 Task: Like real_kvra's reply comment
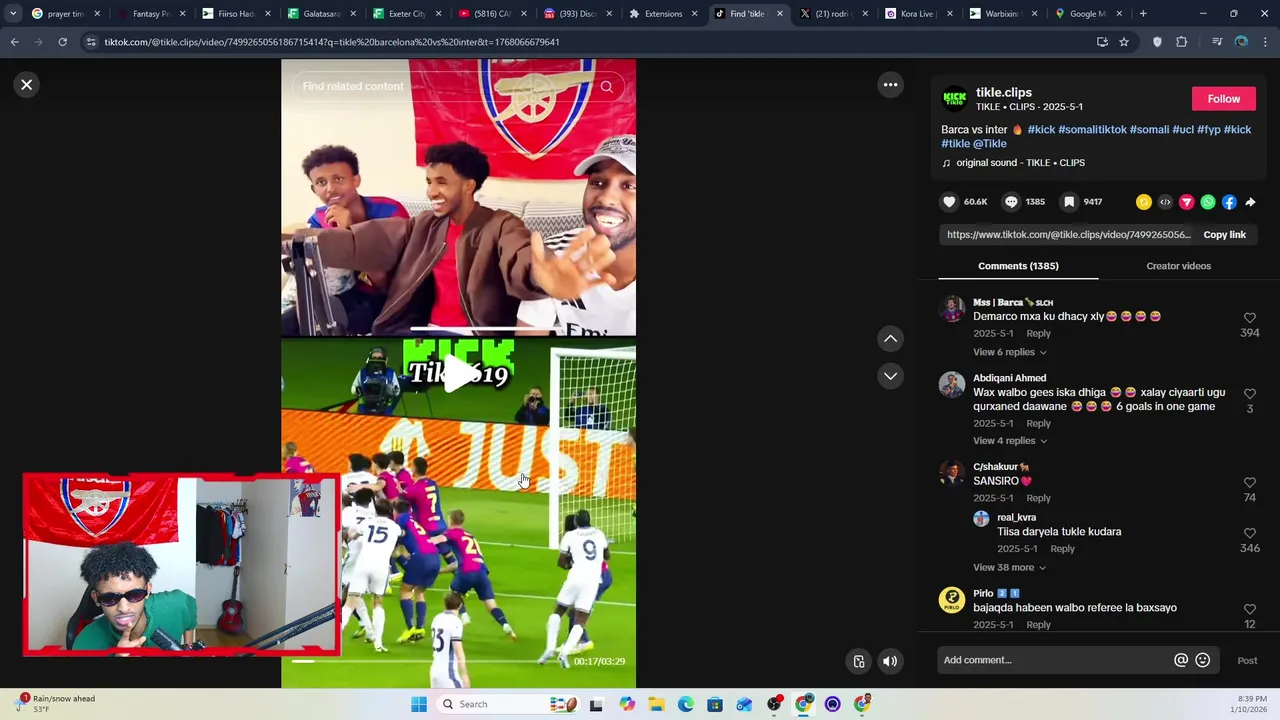[x=1249, y=534]
